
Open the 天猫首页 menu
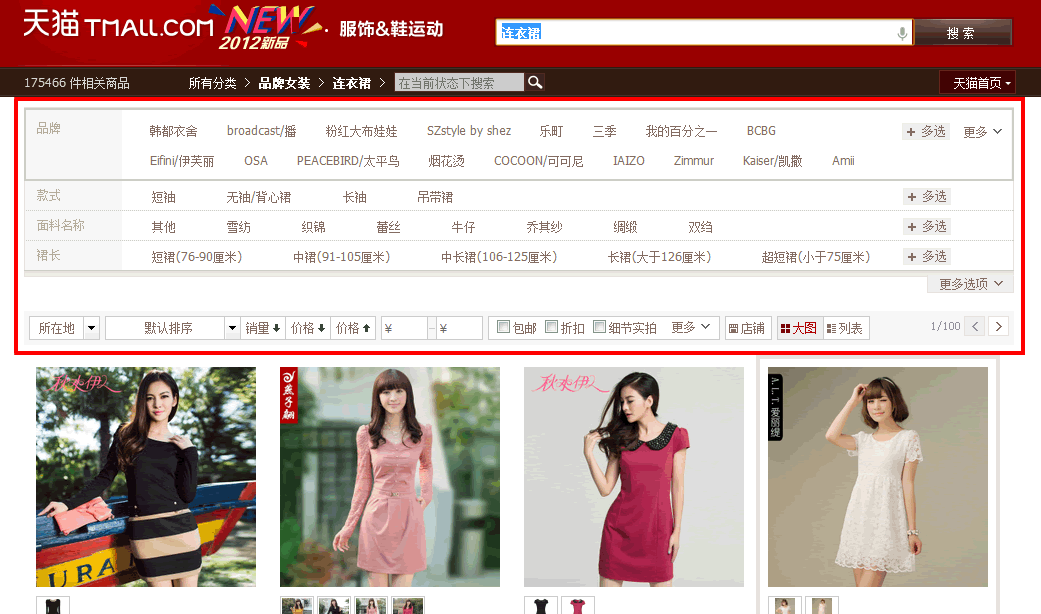click(977, 82)
